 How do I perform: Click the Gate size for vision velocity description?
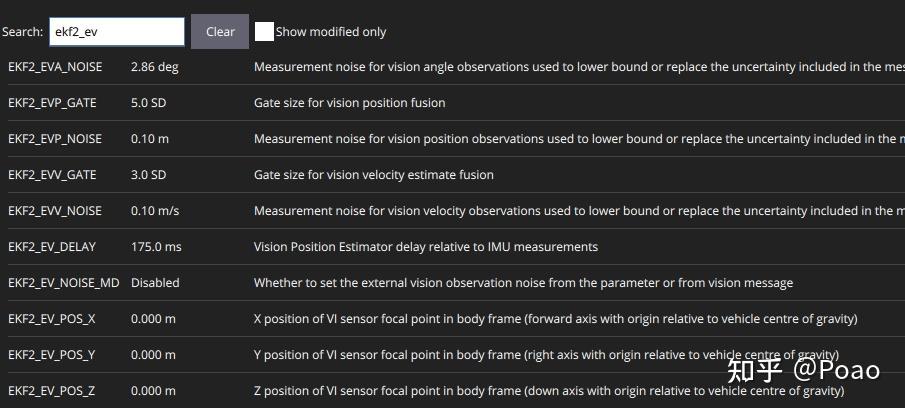[373, 175]
